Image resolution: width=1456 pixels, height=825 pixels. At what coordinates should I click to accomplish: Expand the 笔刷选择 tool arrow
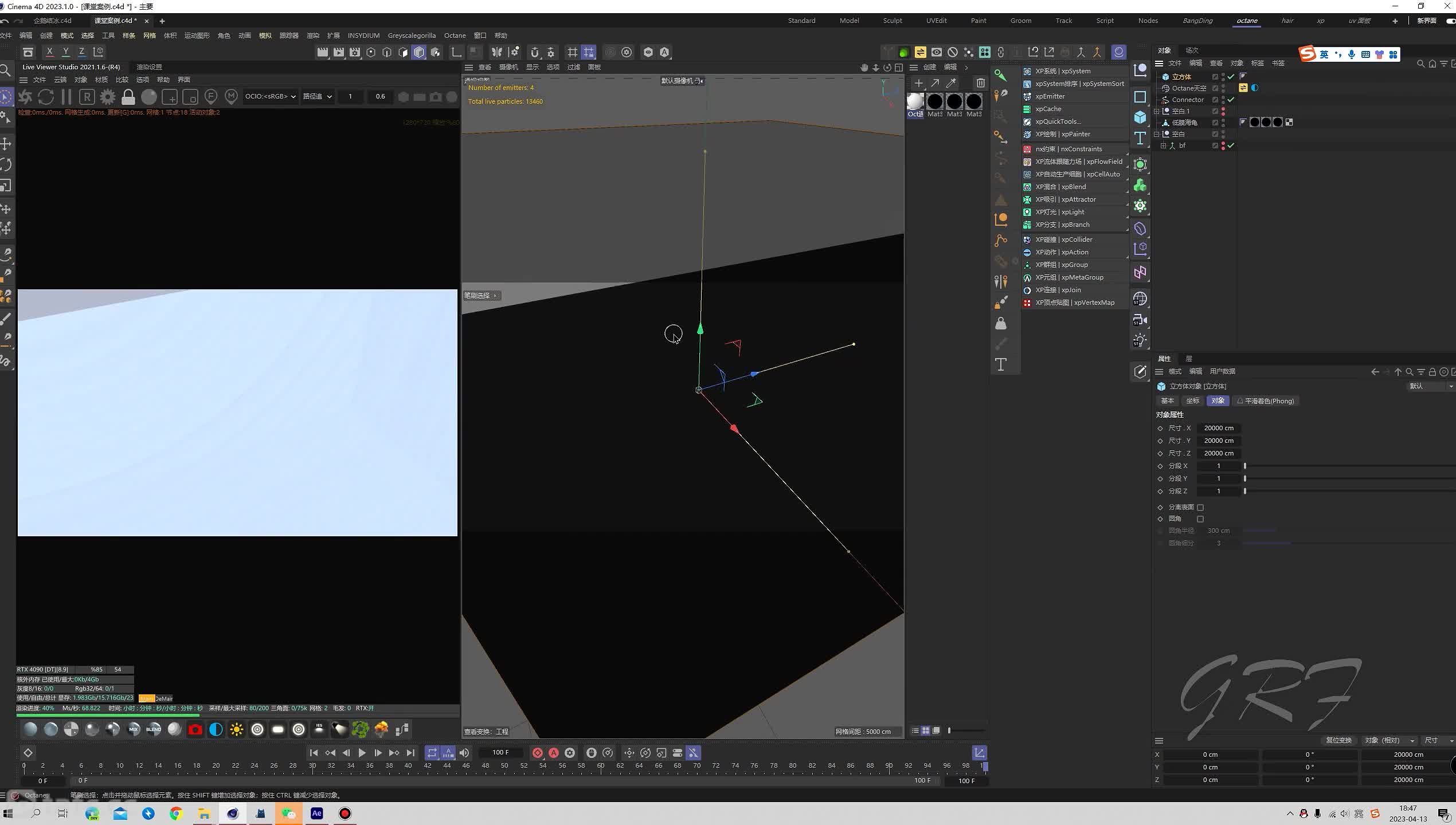pos(495,296)
